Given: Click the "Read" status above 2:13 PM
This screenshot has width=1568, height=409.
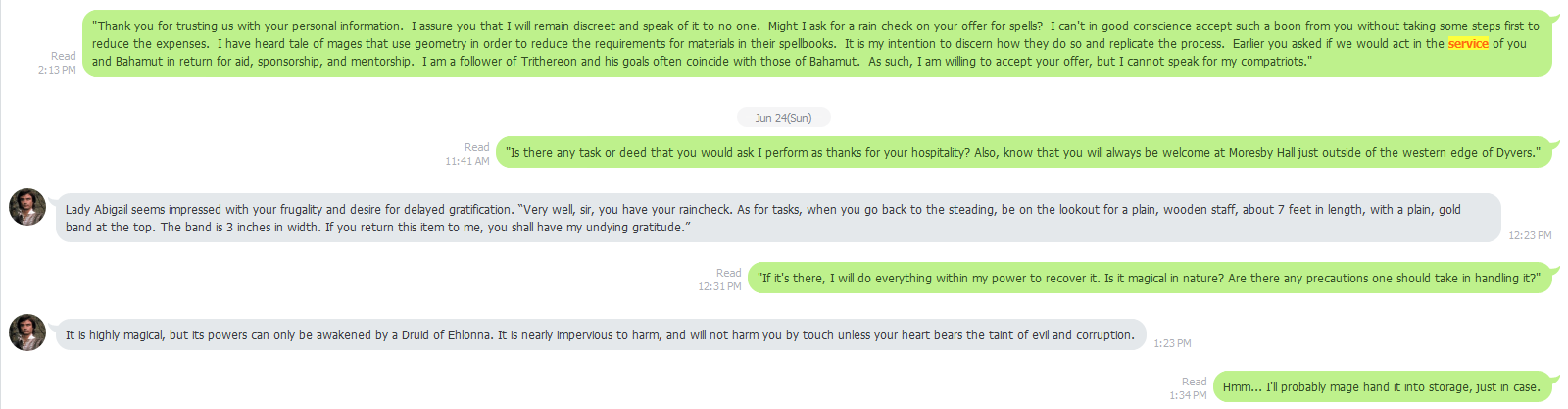Looking at the screenshot, I should pyautogui.click(x=64, y=56).
